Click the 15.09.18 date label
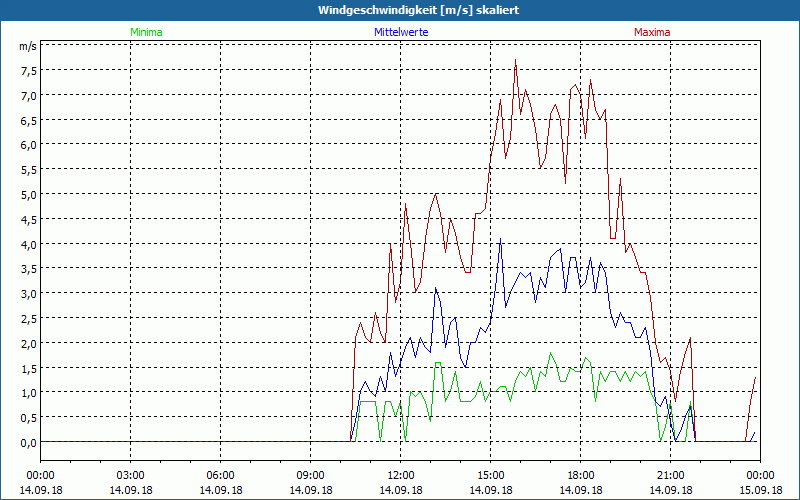Image resolution: width=800 pixels, height=500 pixels. pyautogui.click(x=761, y=490)
